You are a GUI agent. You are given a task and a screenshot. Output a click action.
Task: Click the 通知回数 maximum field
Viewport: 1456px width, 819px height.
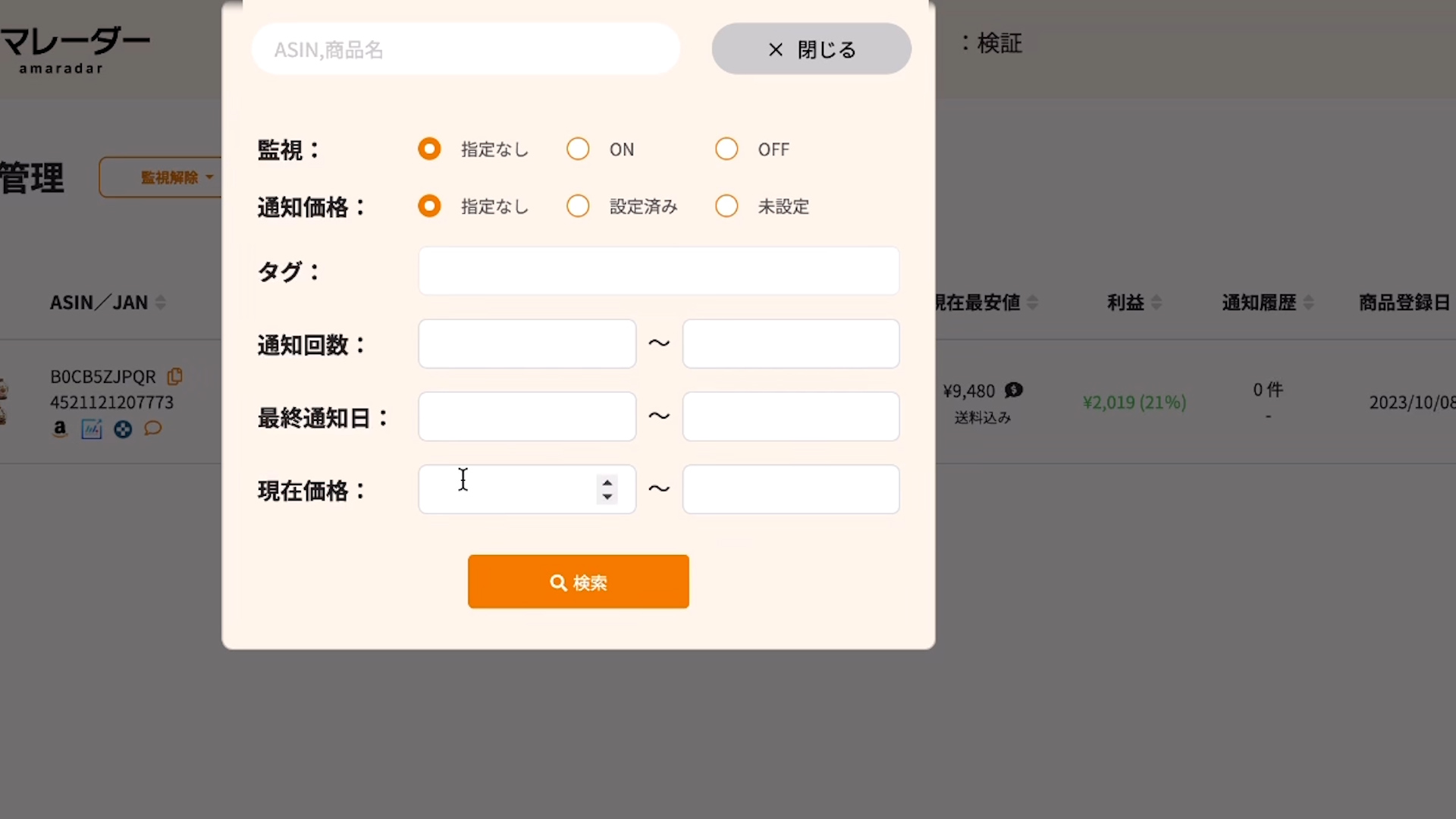[x=790, y=344]
